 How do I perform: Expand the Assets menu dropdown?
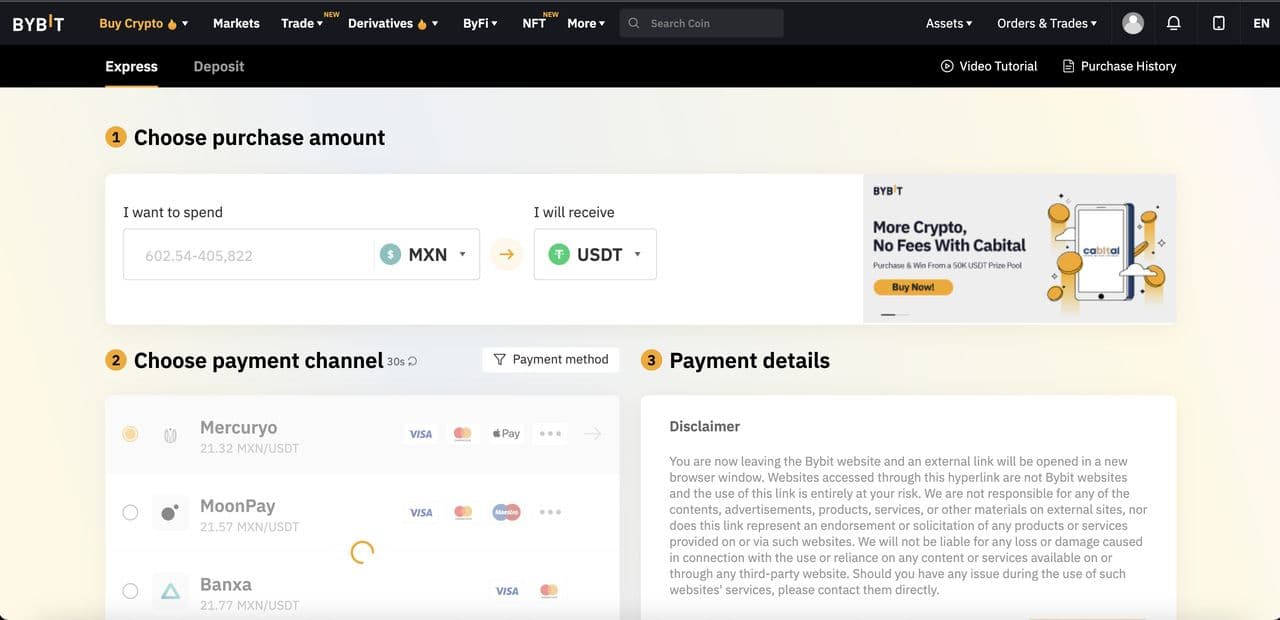coord(949,23)
